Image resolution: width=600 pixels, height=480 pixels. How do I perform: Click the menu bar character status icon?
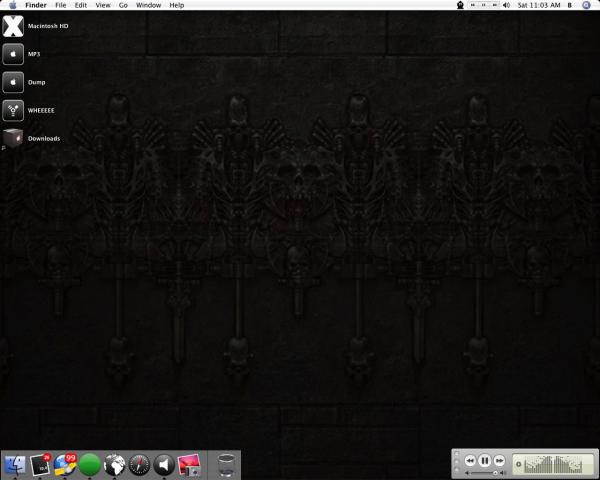[460, 5]
